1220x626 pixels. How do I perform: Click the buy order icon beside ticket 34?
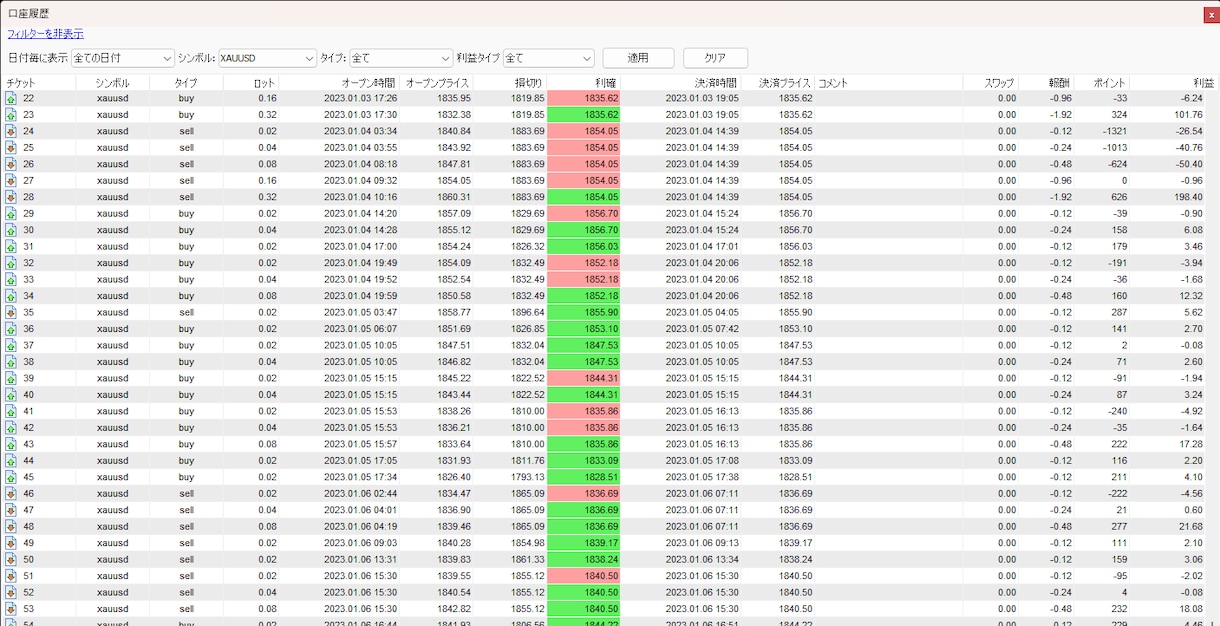click(11, 296)
